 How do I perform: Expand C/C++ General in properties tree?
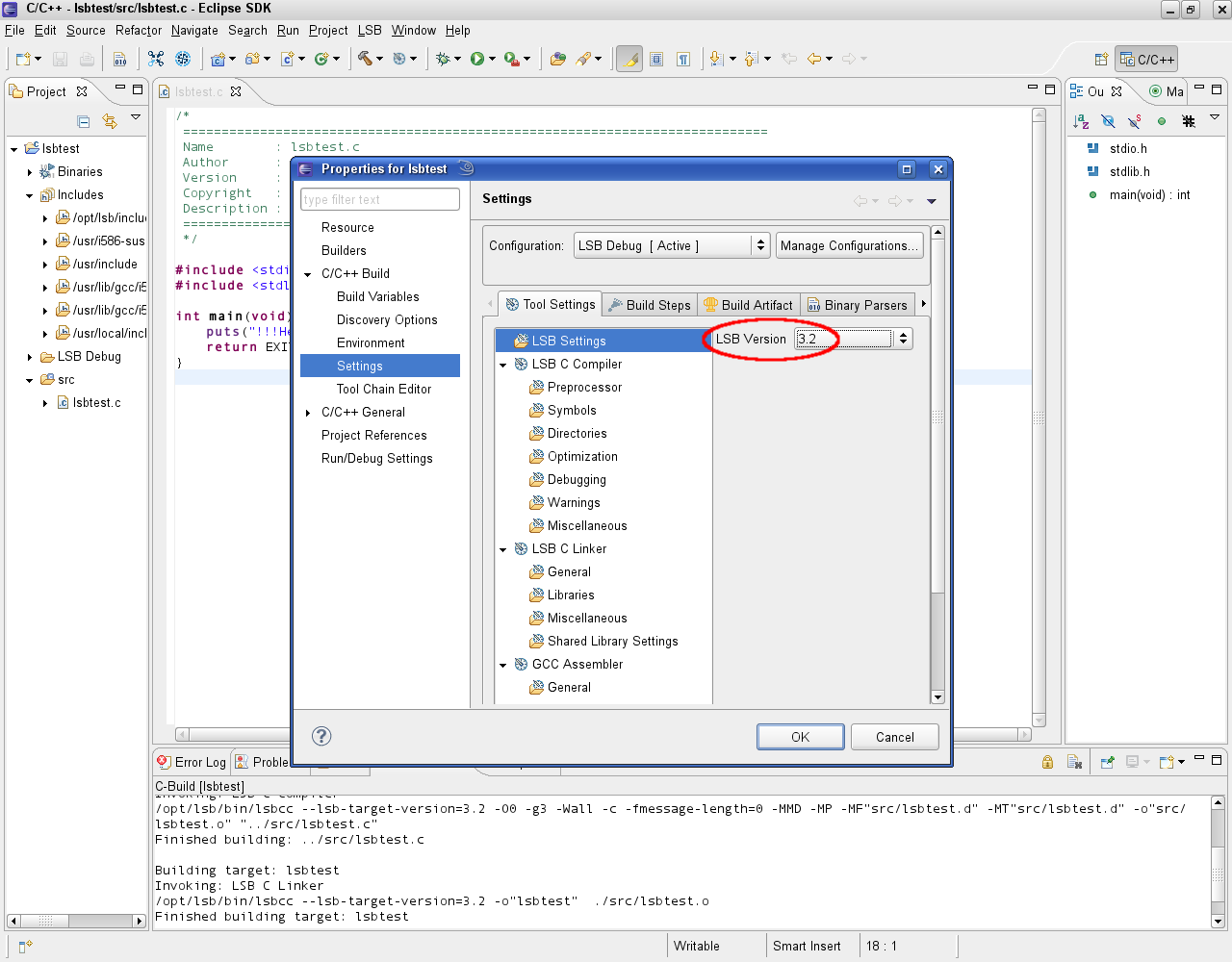click(x=308, y=413)
